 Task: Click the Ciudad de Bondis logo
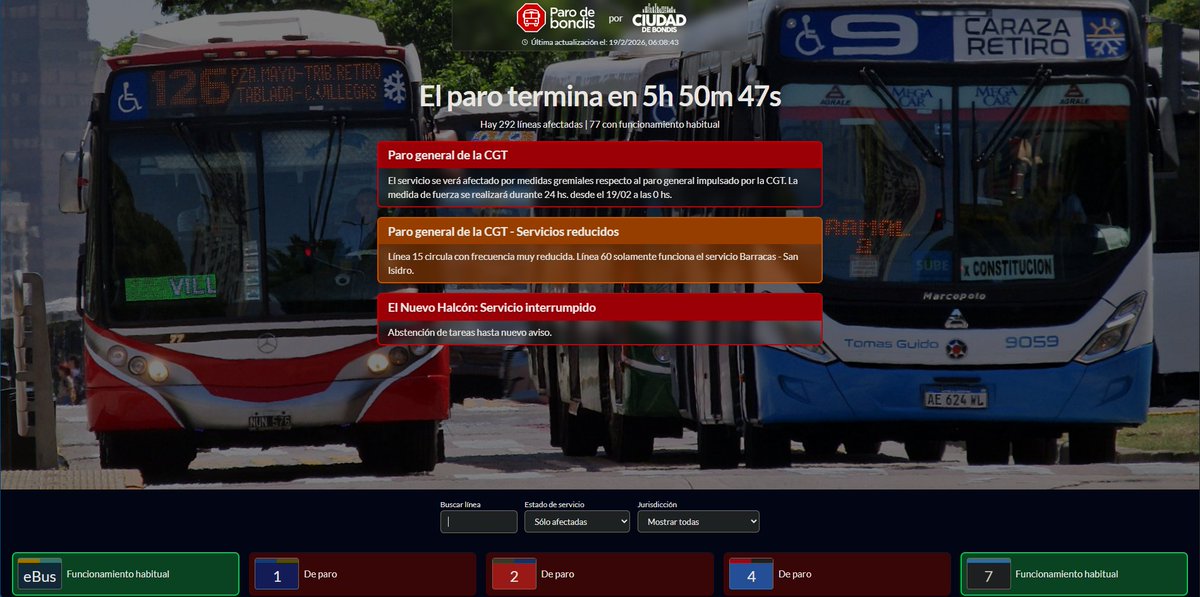662,19
